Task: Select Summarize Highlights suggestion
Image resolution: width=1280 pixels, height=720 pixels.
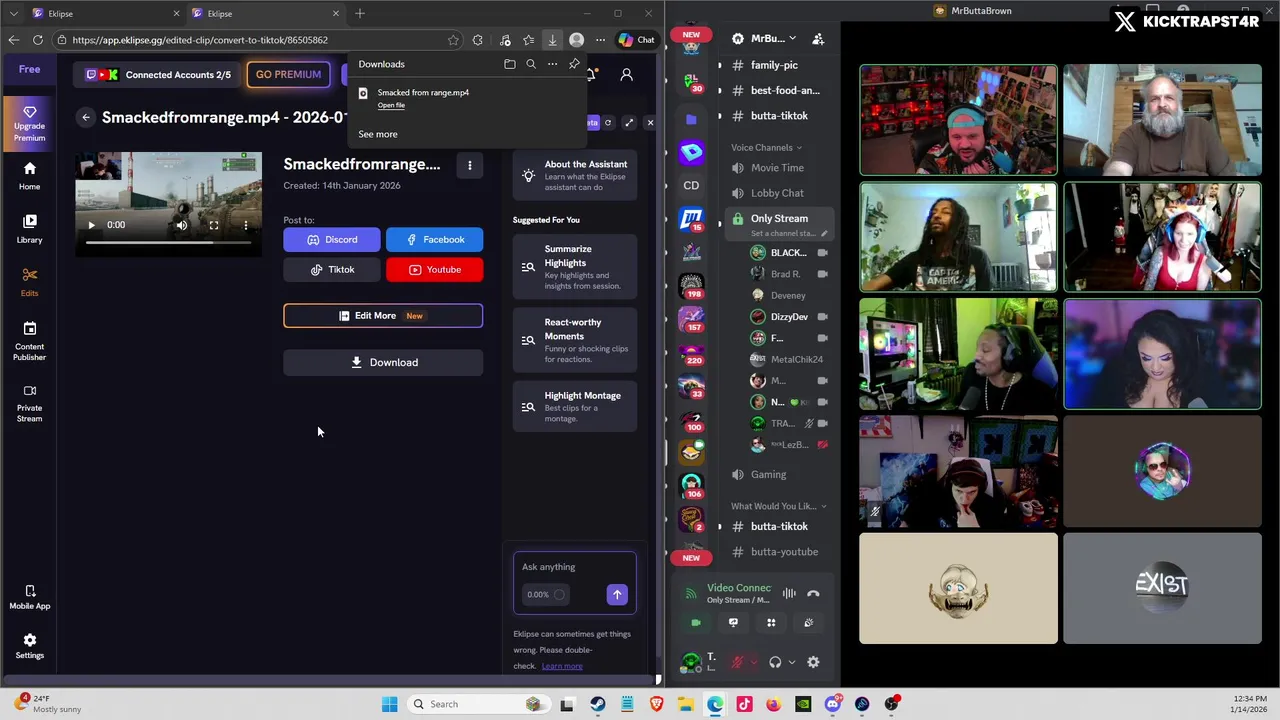Action: tap(575, 267)
